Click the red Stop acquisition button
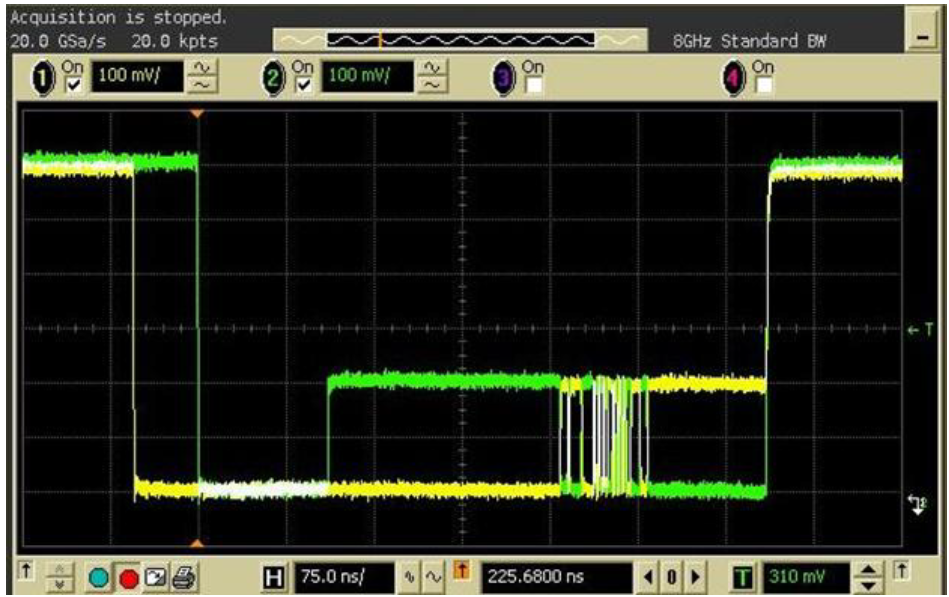This screenshot has height=597, width=949. pos(128,577)
